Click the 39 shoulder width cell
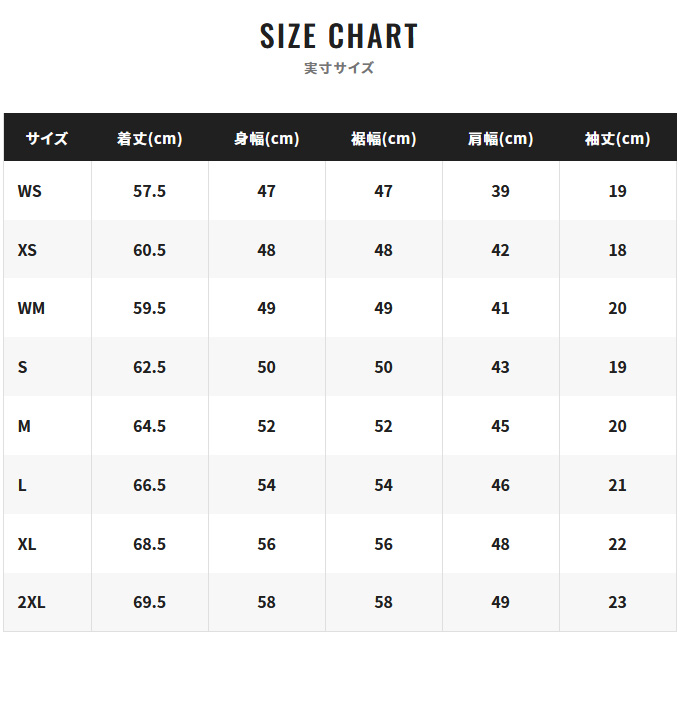The width and height of the screenshot is (680, 713). (x=500, y=191)
